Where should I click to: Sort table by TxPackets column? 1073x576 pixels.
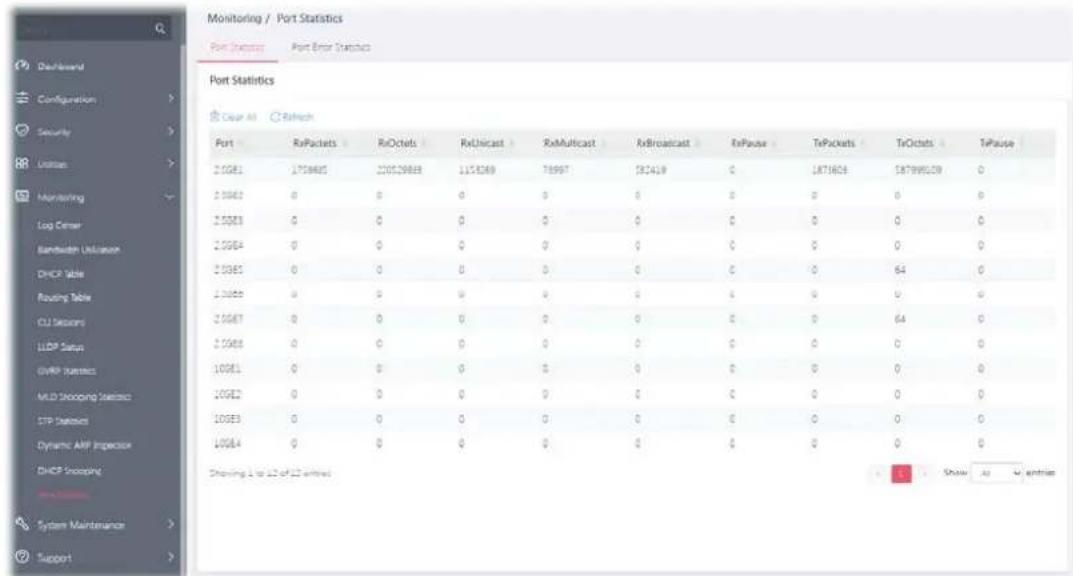838,143
